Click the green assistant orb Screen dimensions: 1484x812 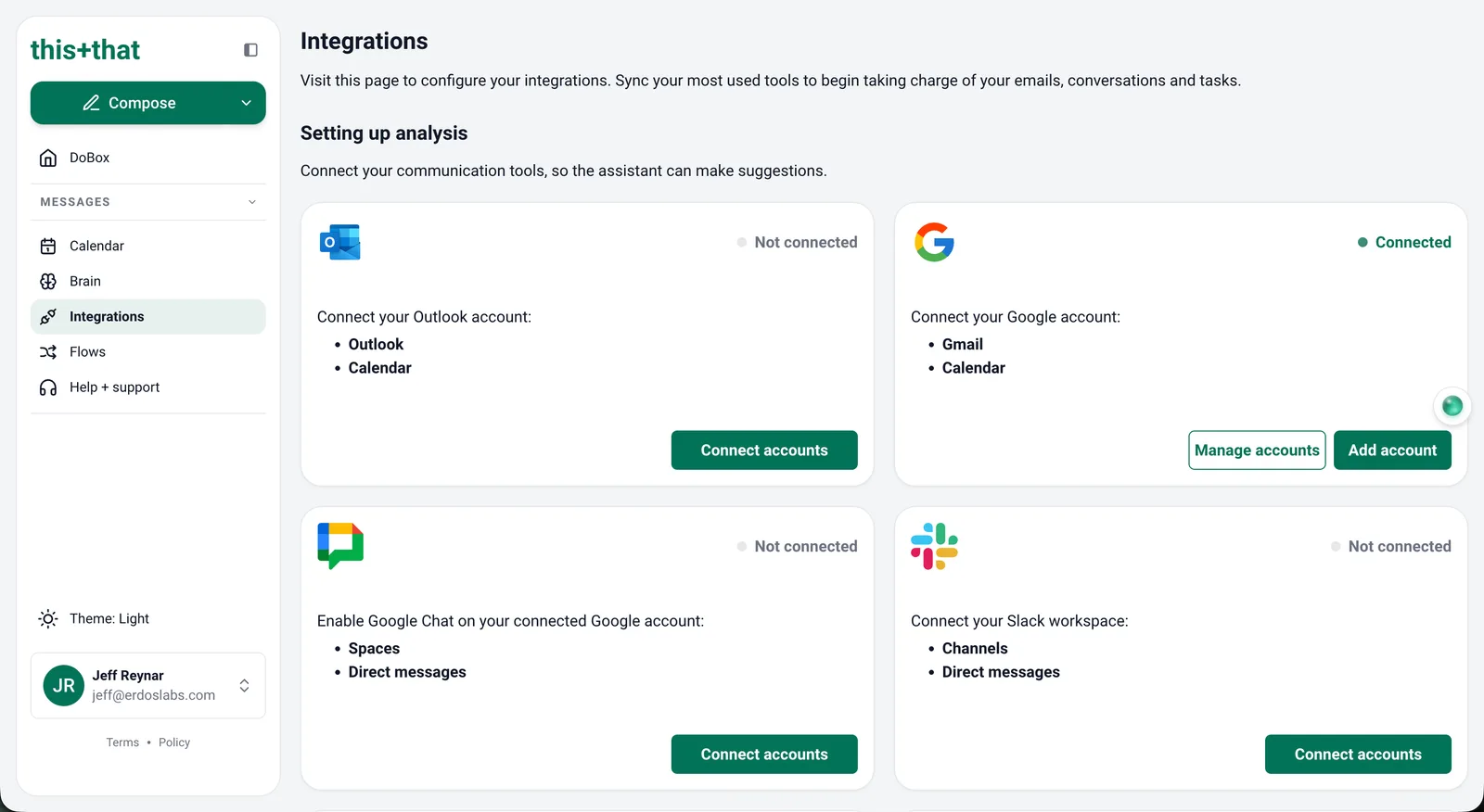1452,406
